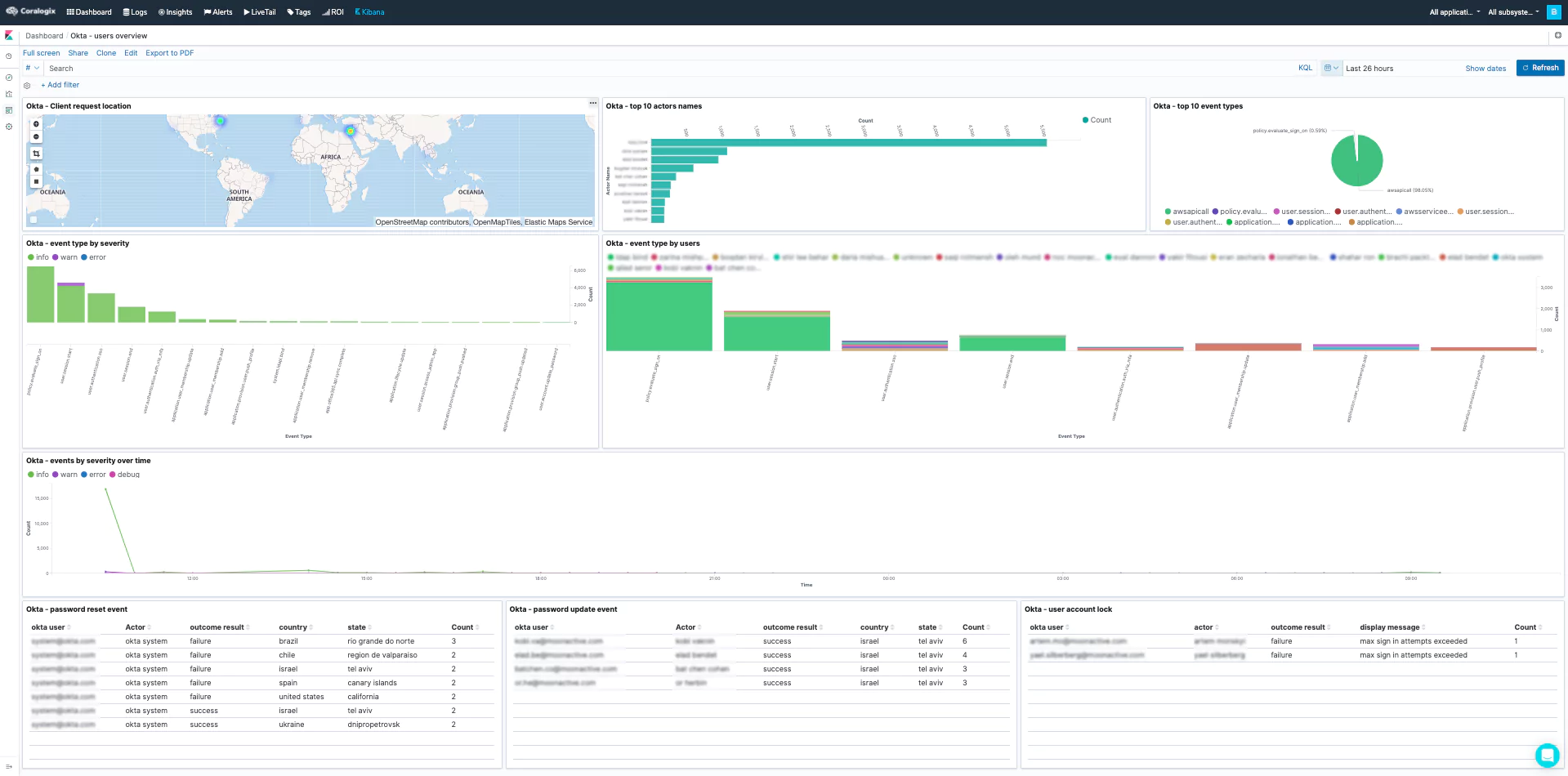
Task: Sort password update table by Actor
Action: tap(688, 627)
